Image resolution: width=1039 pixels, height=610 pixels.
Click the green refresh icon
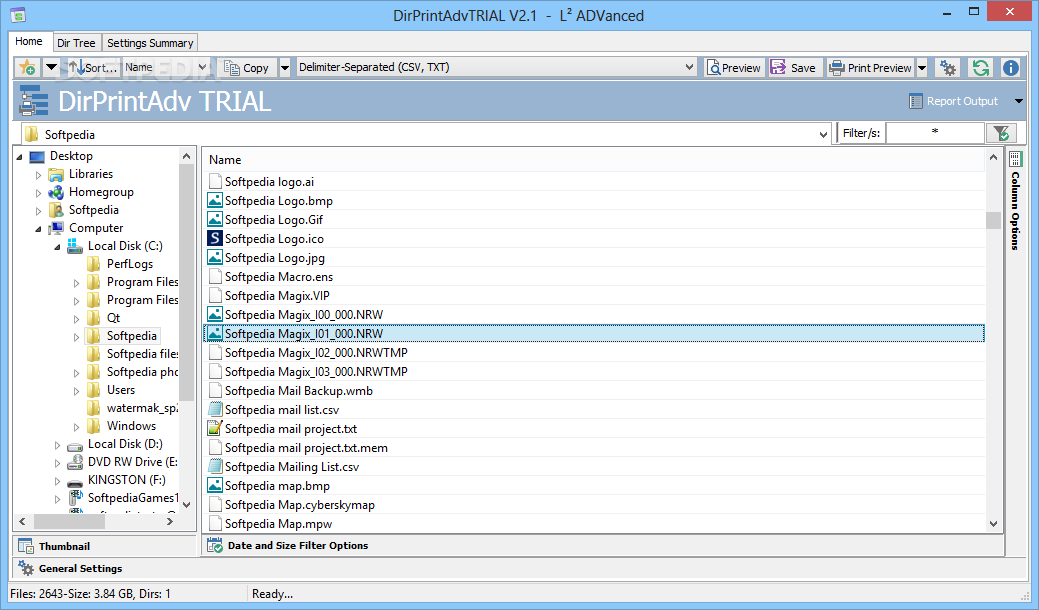tap(981, 68)
